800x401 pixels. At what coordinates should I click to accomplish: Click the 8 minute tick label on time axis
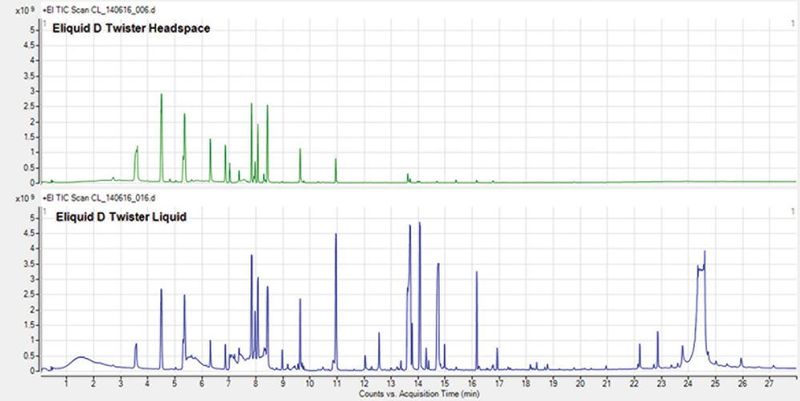pyautogui.click(x=256, y=382)
